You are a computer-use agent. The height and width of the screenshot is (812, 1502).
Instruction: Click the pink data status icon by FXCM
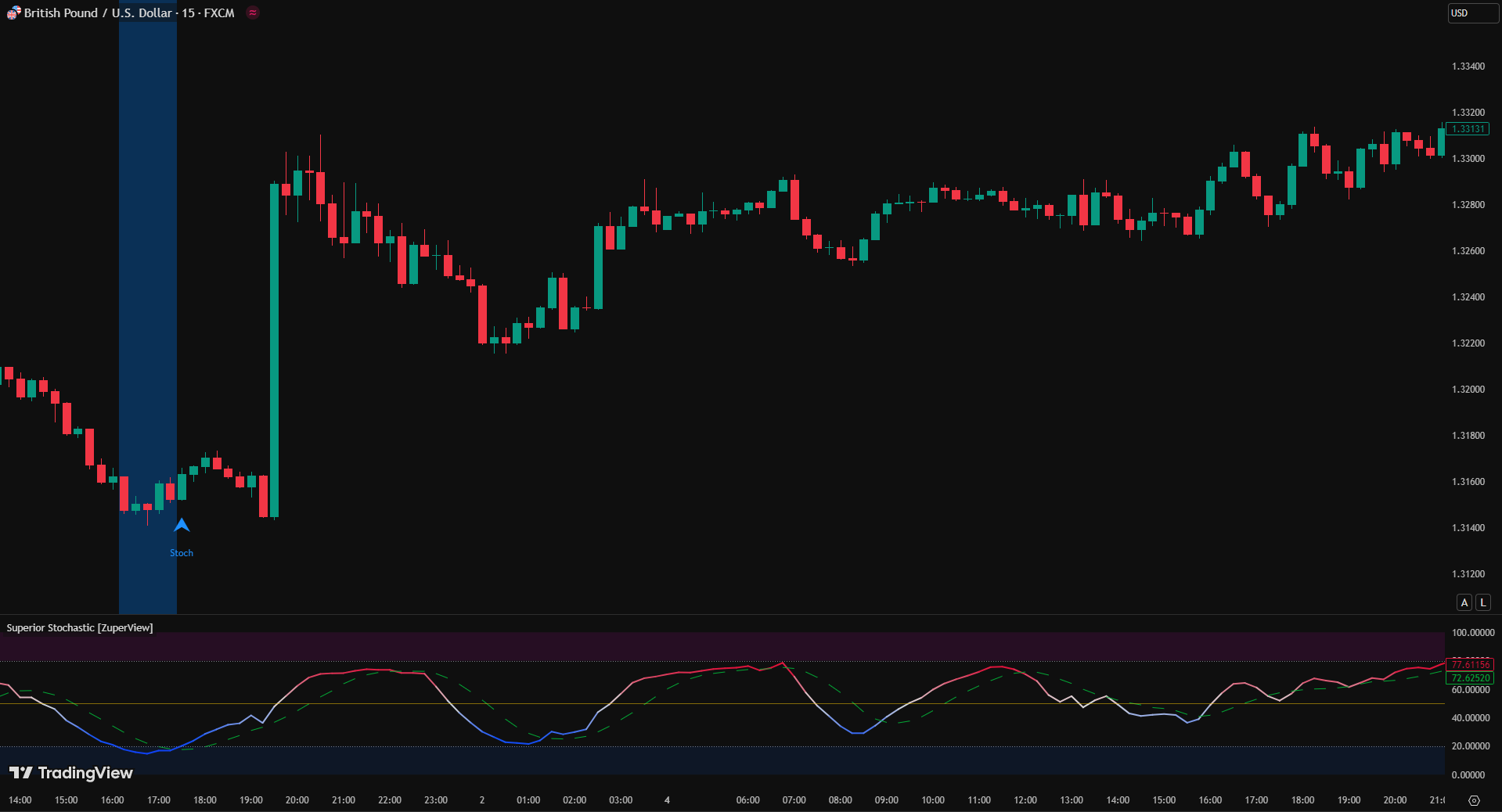coord(252,13)
